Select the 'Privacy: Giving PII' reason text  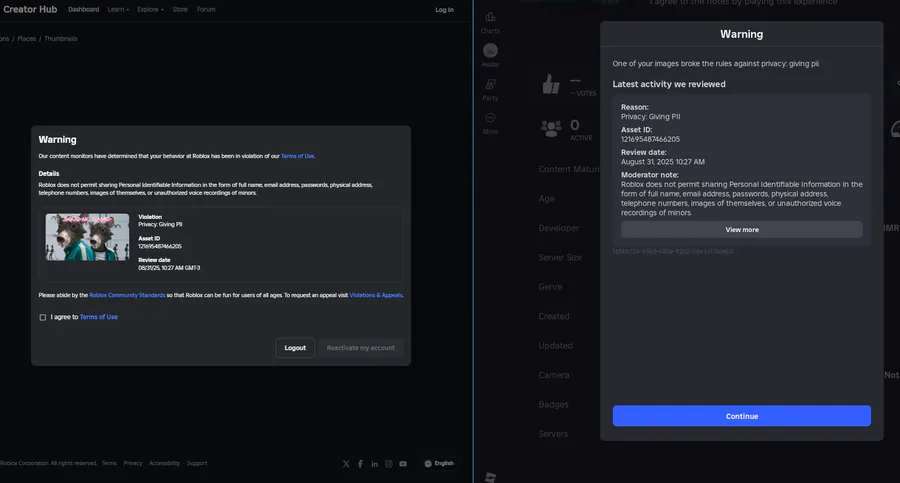(x=650, y=117)
